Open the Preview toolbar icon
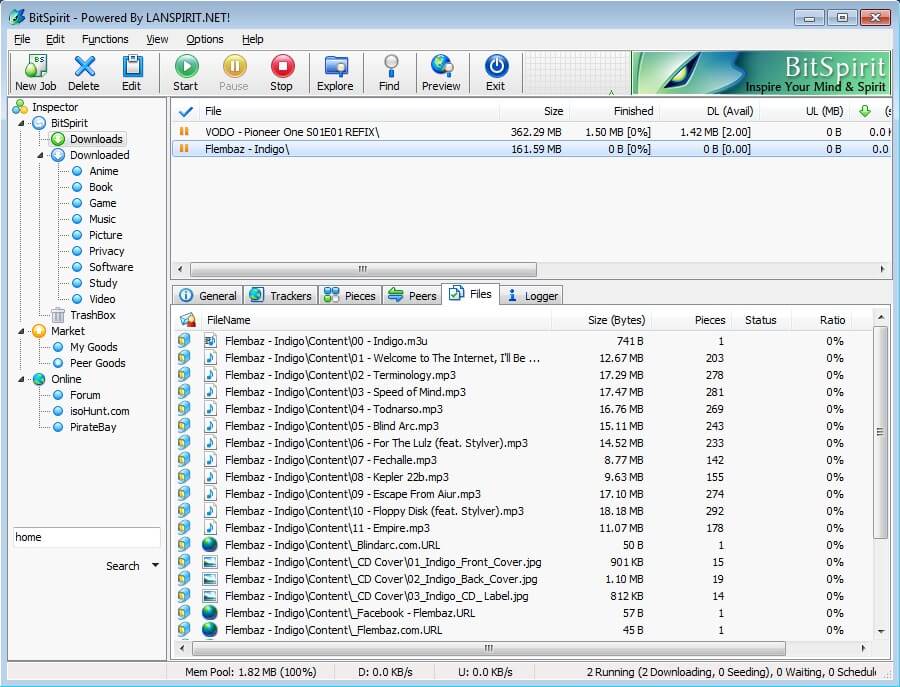900x687 pixels. point(441,67)
